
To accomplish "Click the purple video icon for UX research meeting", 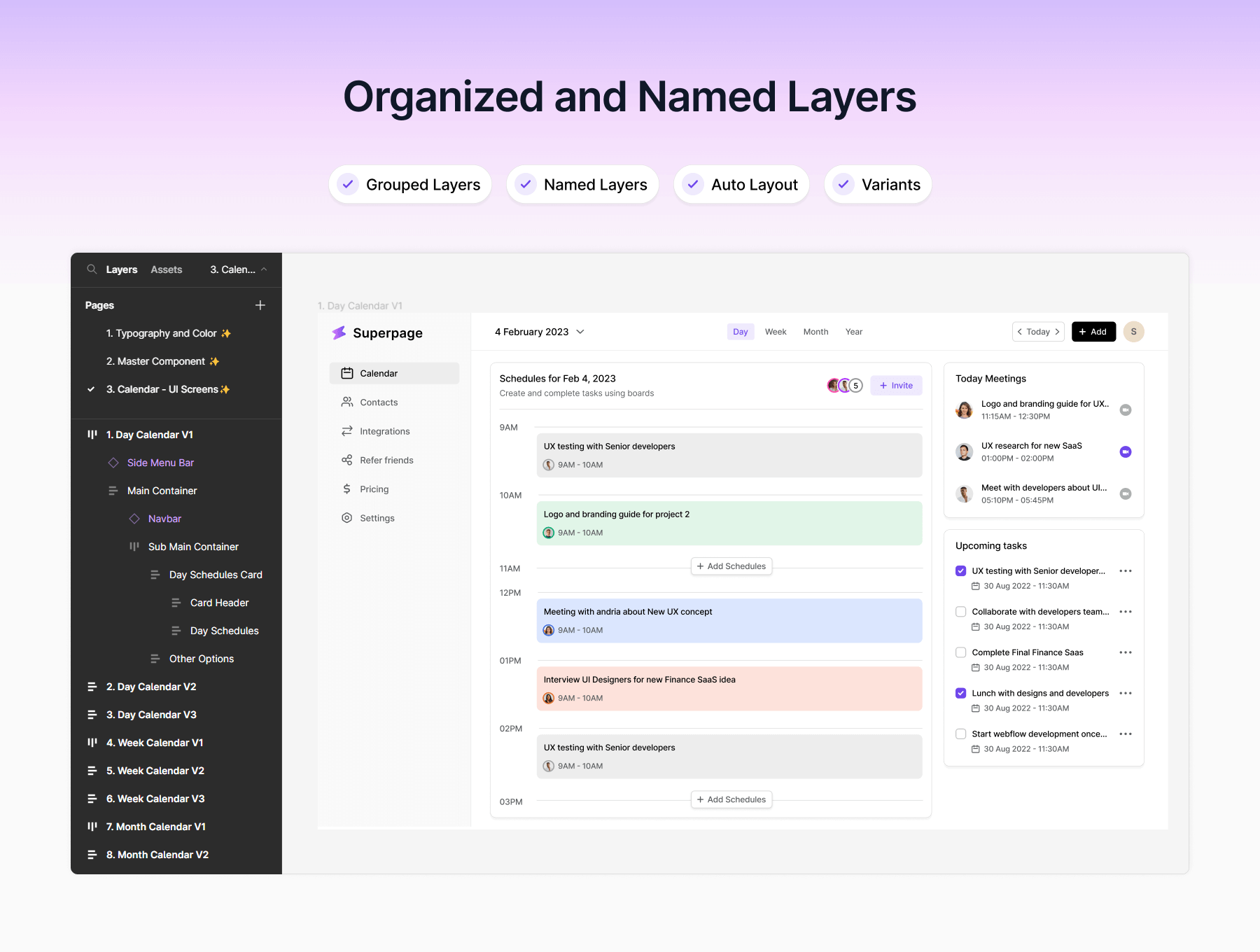I will pyautogui.click(x=1126, y=452).
